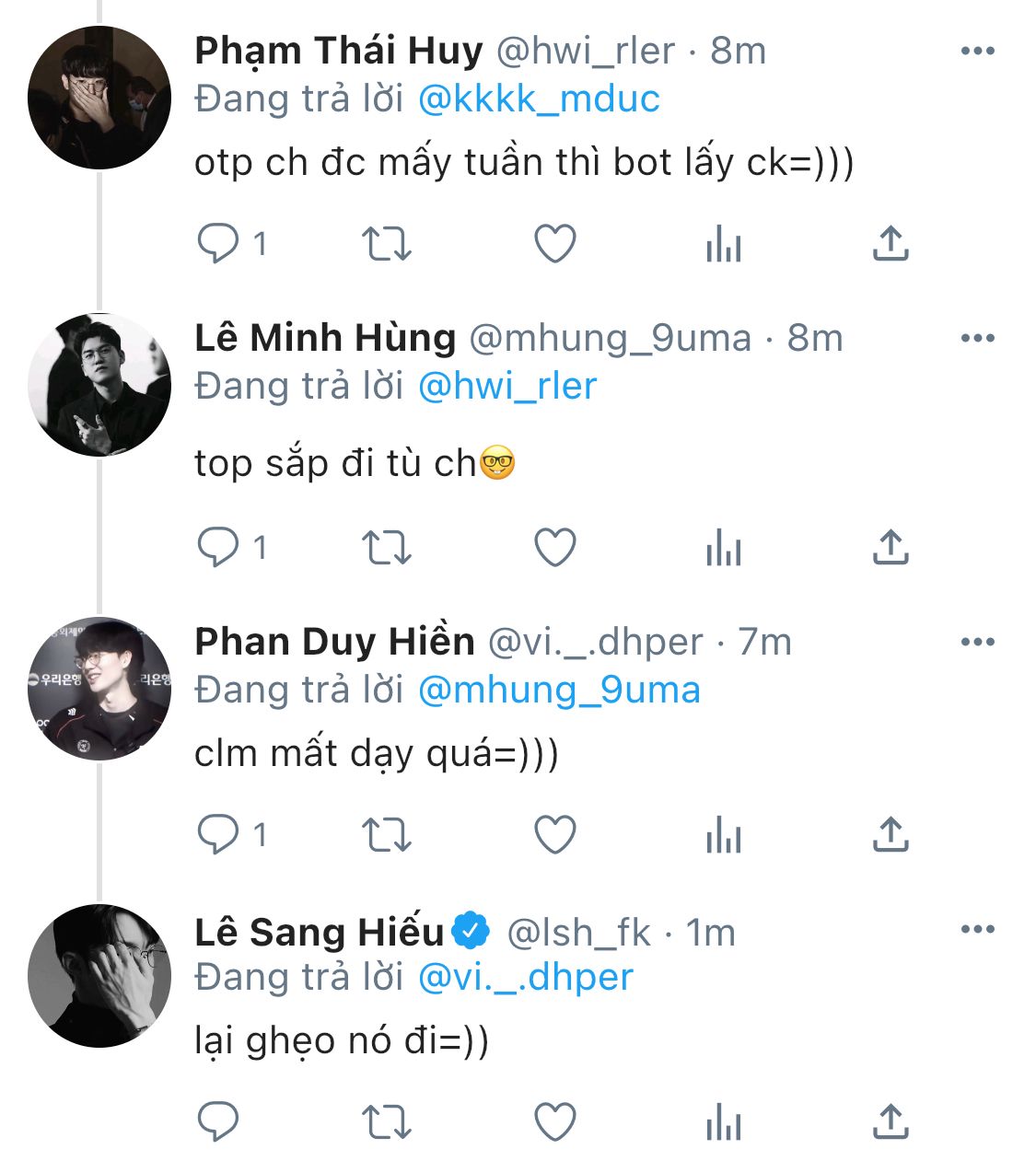View analytics for Phạm Thái Huy's tweet
This screenshot has height=1161, width=1036.
pyautogui.click(x=723, y=245)
